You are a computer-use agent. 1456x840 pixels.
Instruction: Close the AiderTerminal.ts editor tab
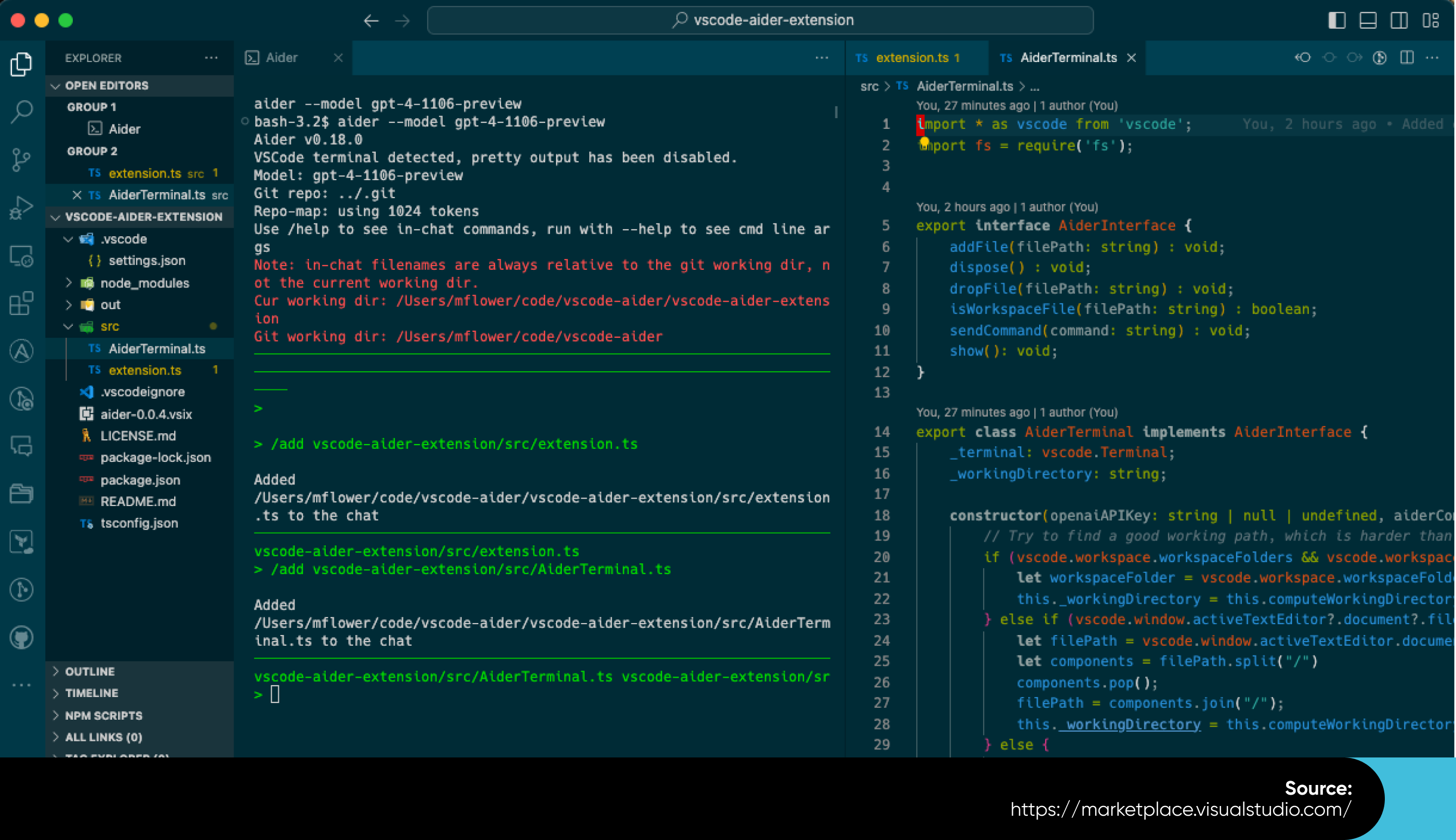click(x=1131, y=58)
